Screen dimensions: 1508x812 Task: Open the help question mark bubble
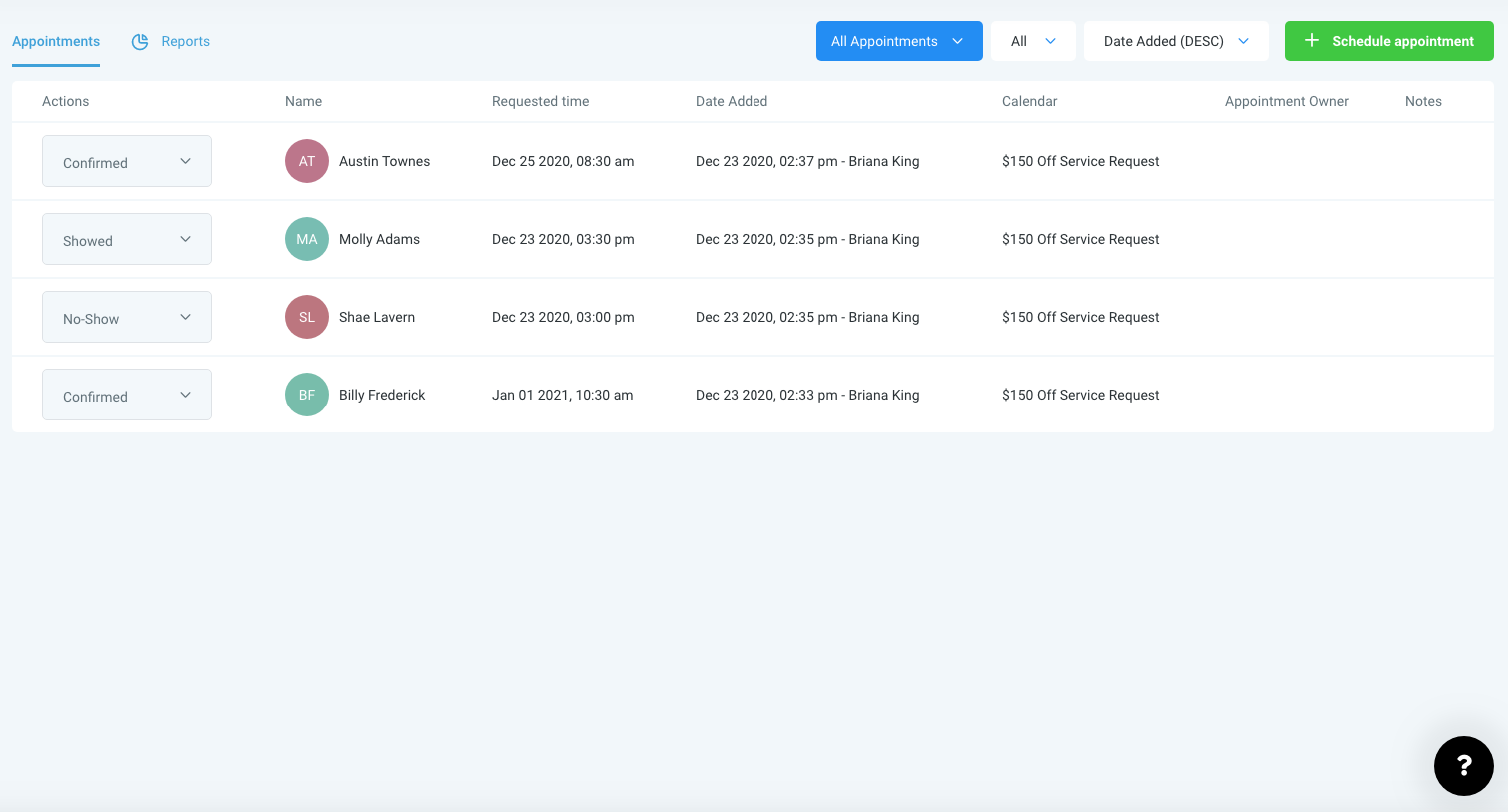(x=1463, y=766)
